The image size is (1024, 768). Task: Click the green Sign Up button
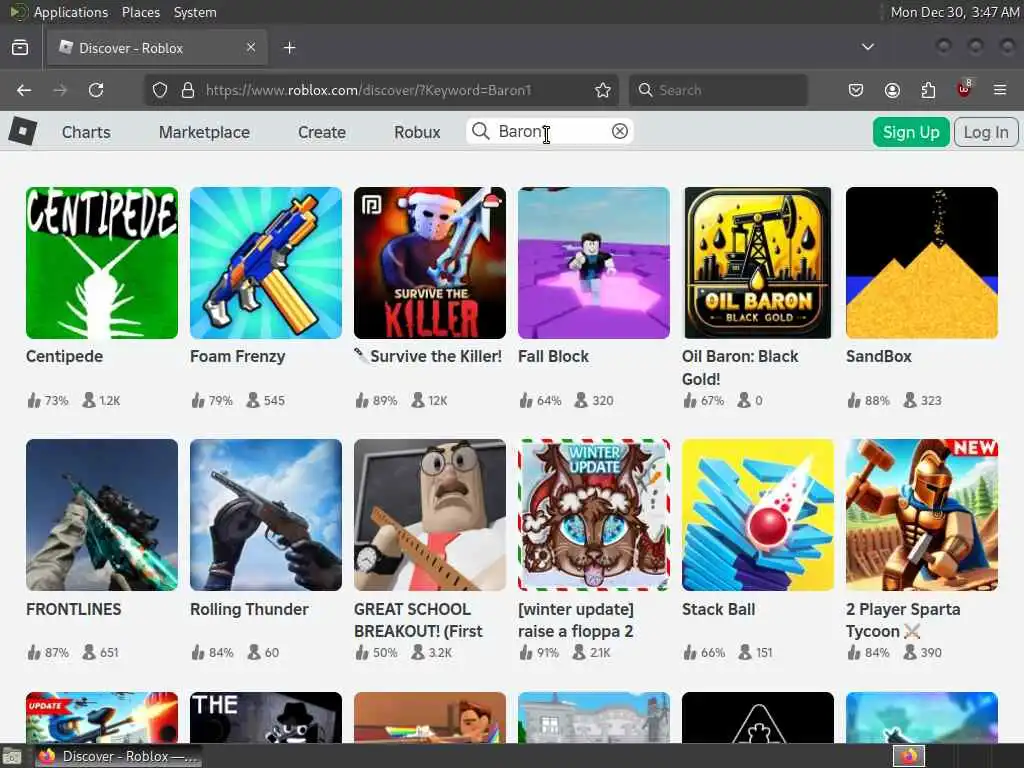(x=911, y=132)
